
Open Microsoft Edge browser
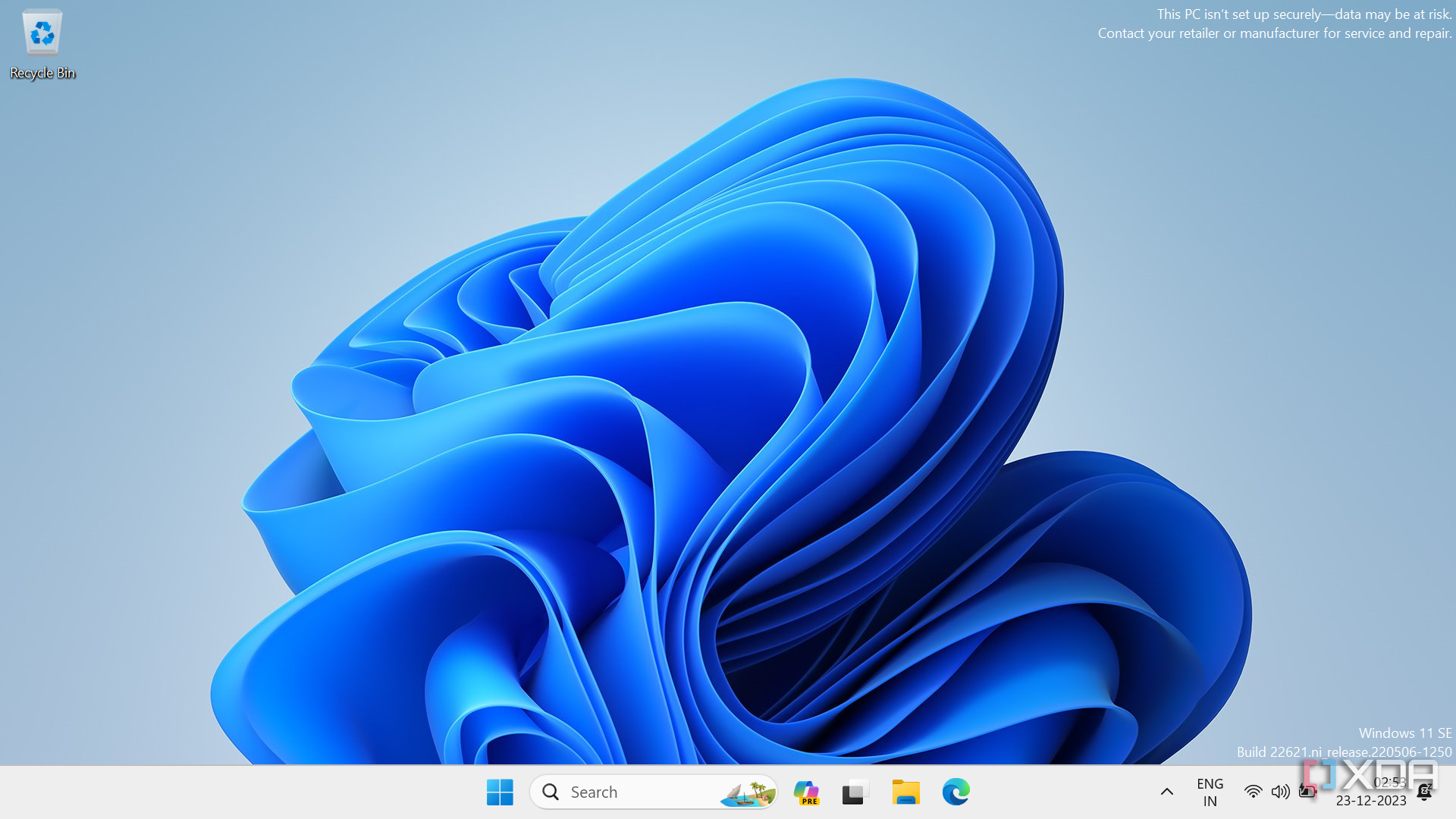pyautogui.click(x=956, y=791)
